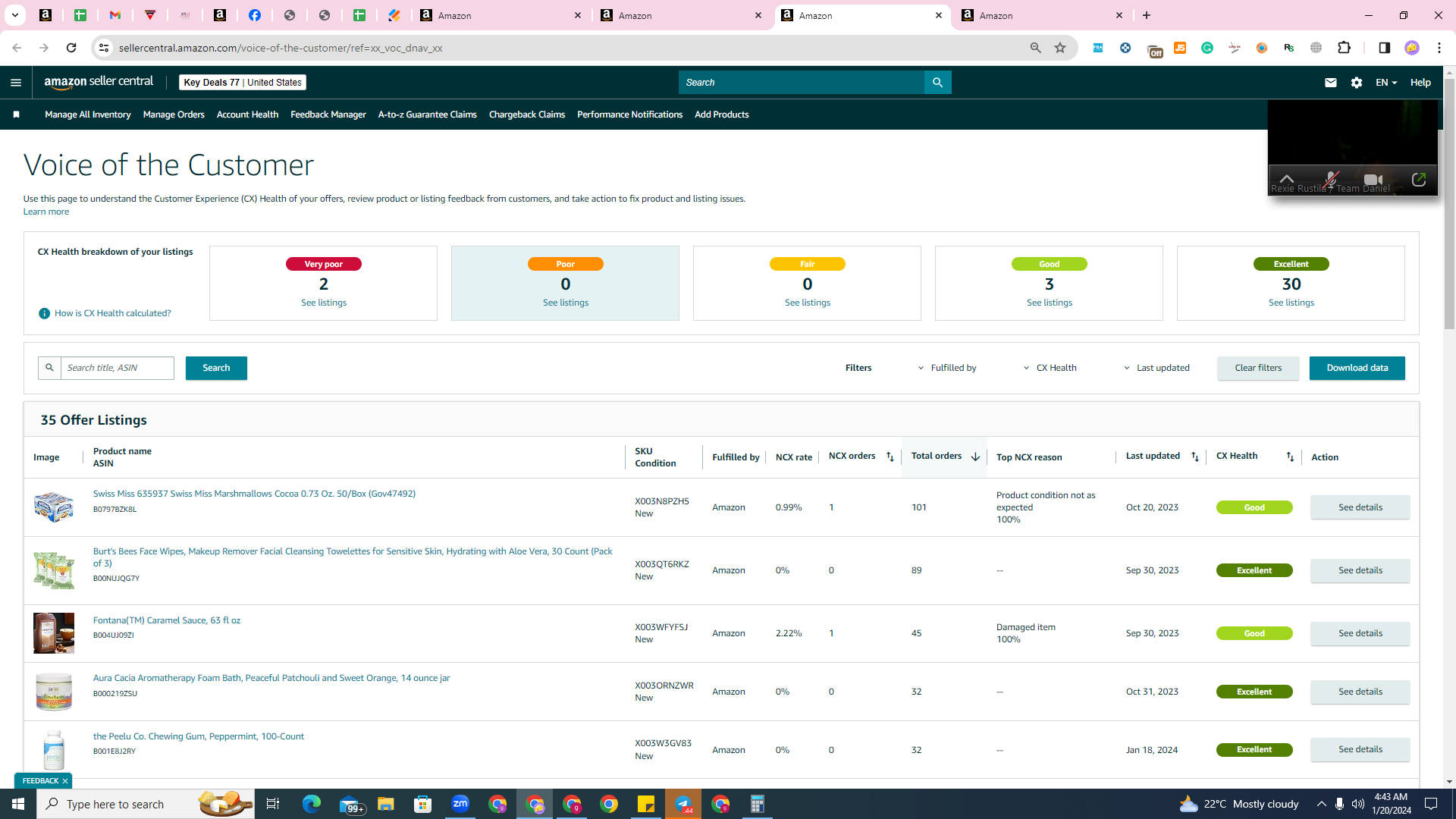Sort by Last updated column arrows
Viewport: 1456px width, 819px height.
(x=1195, y=457)
